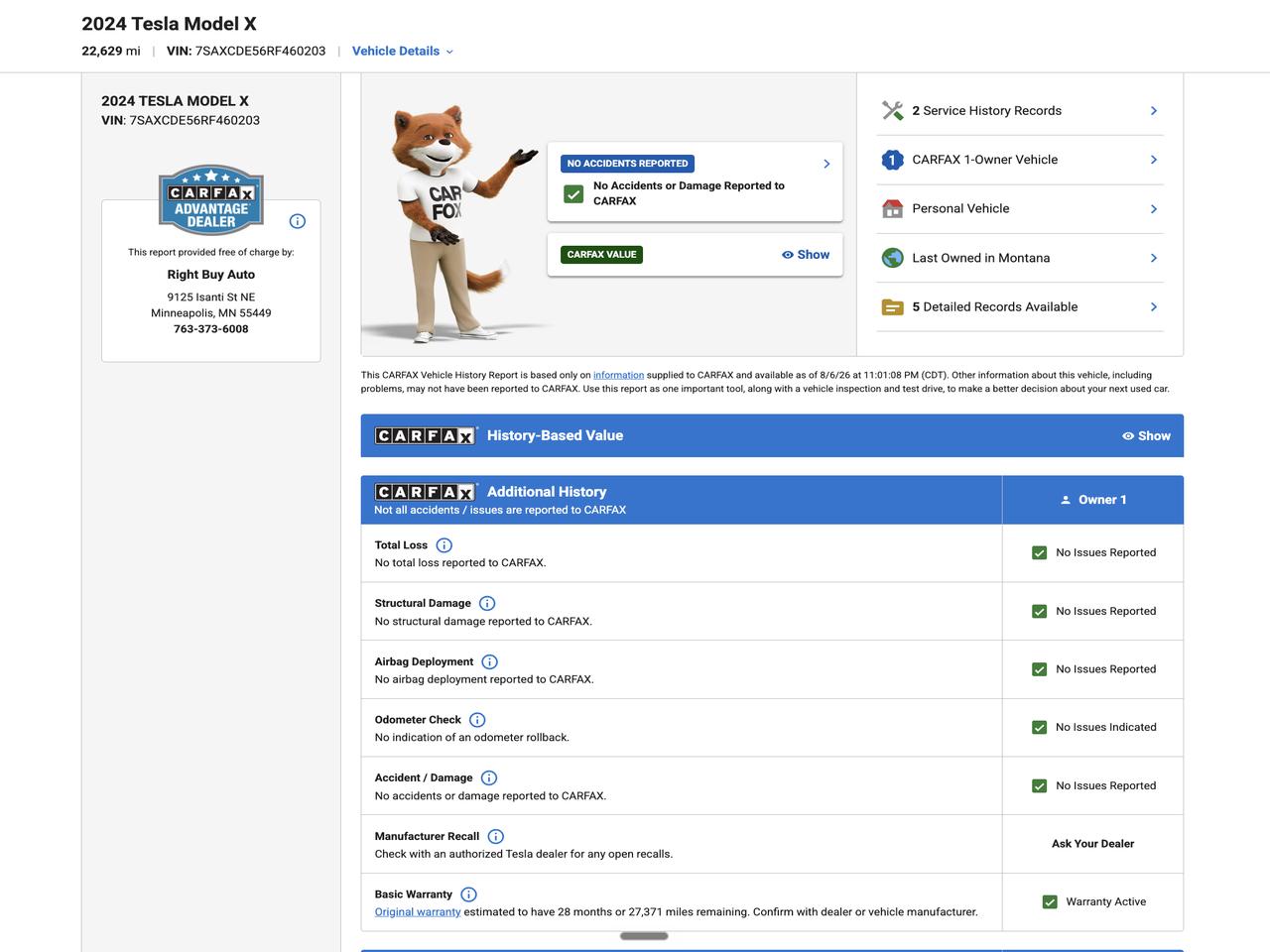Expand the No Accidents Reported chevron

826,164
